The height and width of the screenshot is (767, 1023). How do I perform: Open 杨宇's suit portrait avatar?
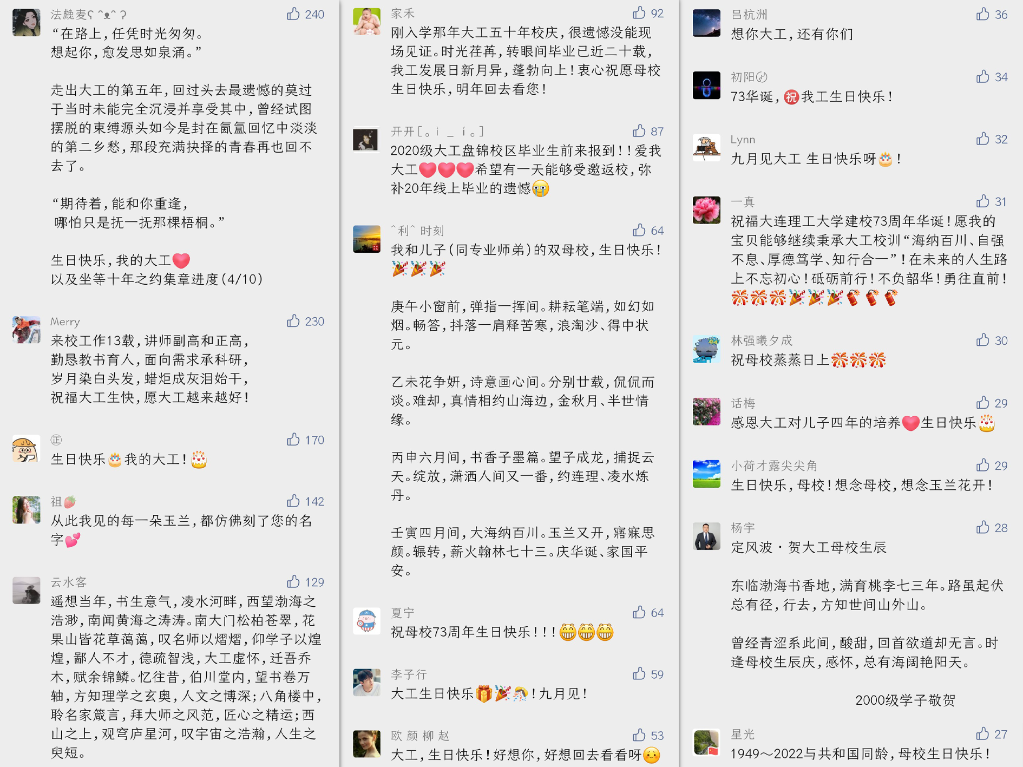tap(707, 536)
